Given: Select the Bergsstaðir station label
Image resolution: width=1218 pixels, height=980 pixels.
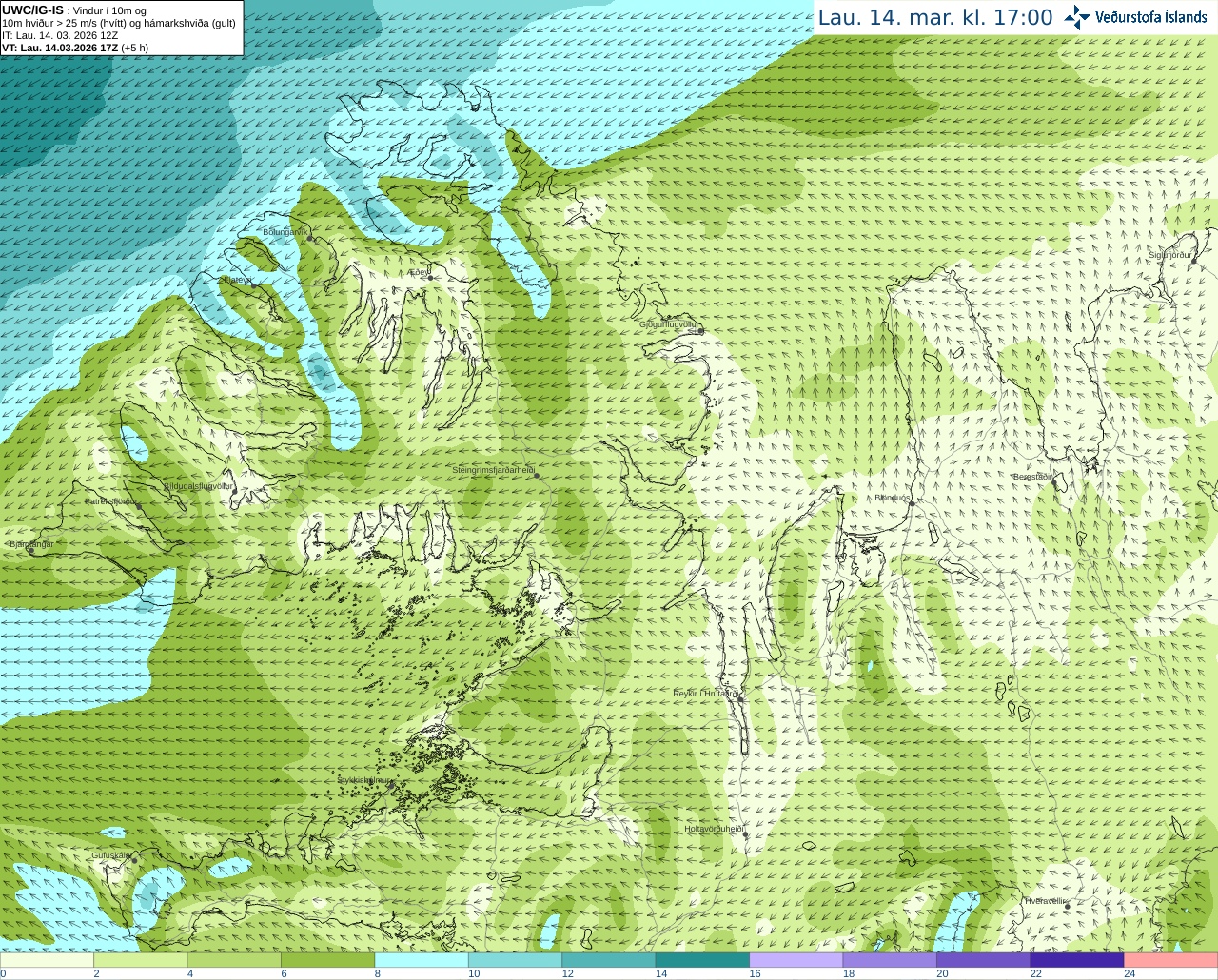Looking at the screenshot, I should click(1032, 477).
